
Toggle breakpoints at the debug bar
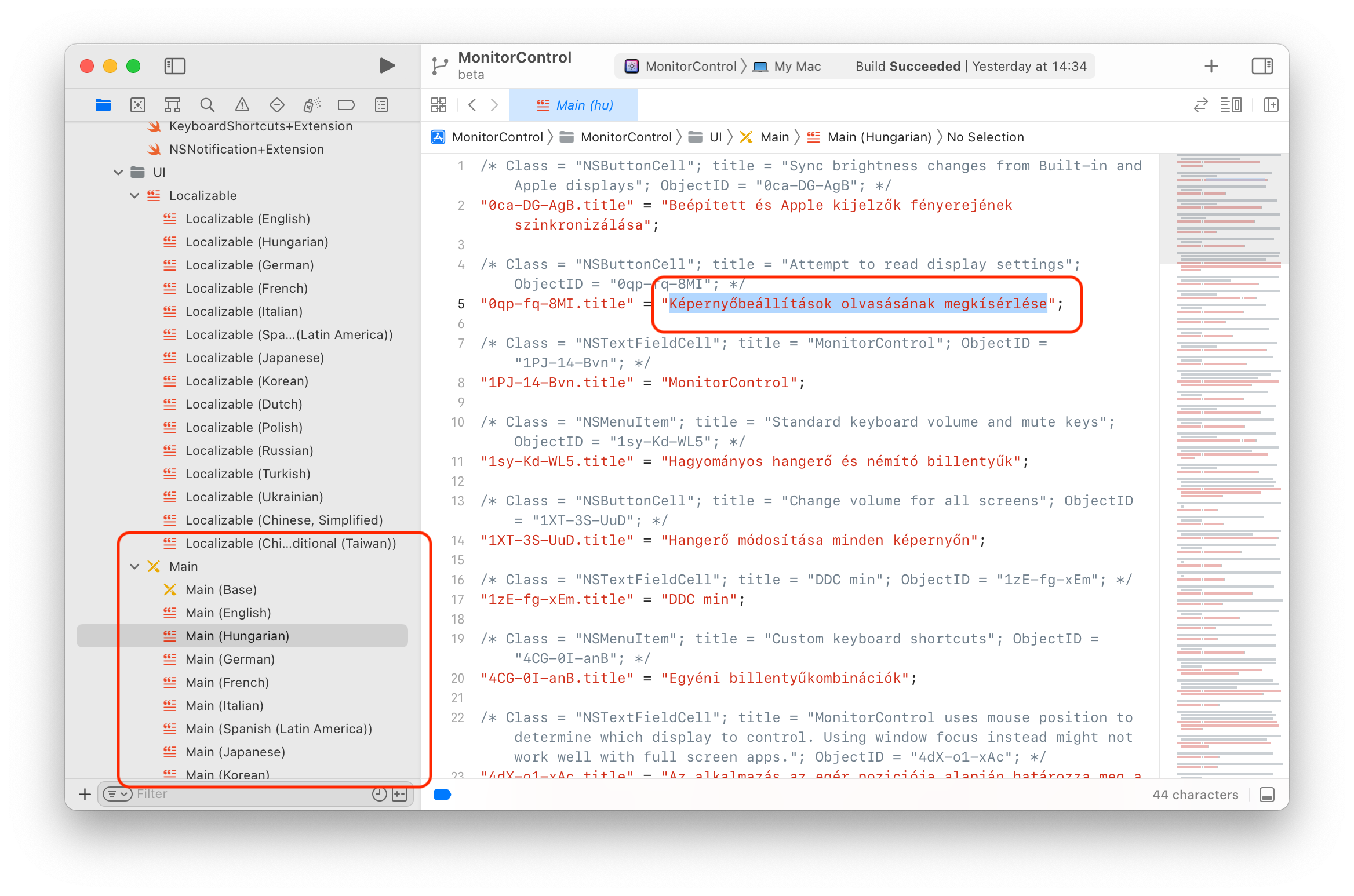(442, 794)
